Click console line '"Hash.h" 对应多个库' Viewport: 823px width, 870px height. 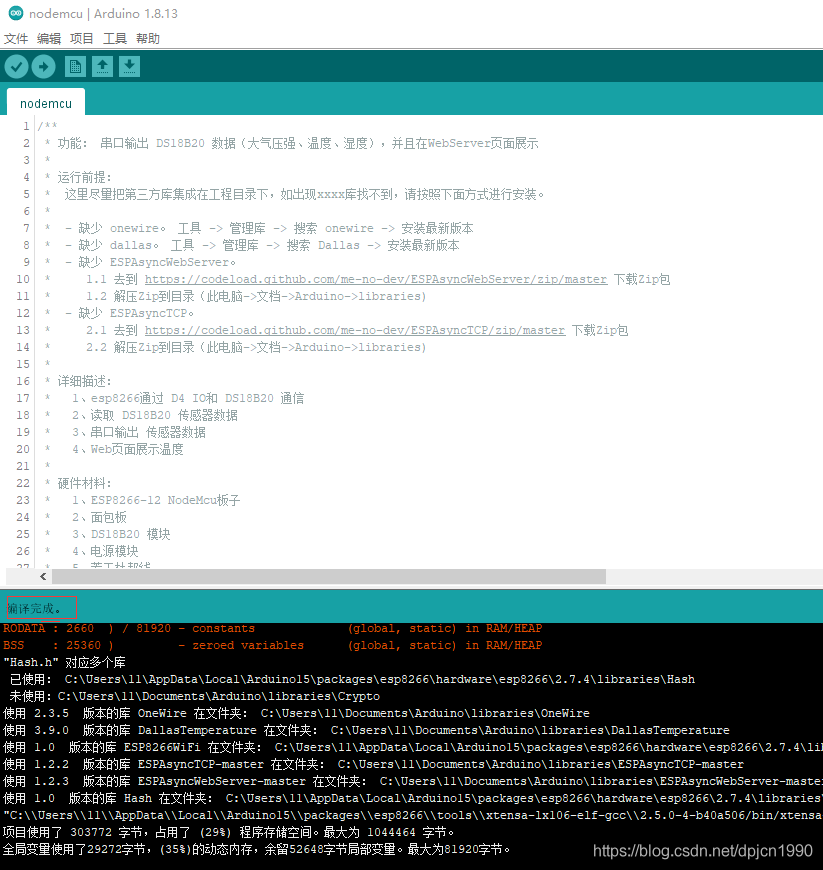[x=64, y=662]
